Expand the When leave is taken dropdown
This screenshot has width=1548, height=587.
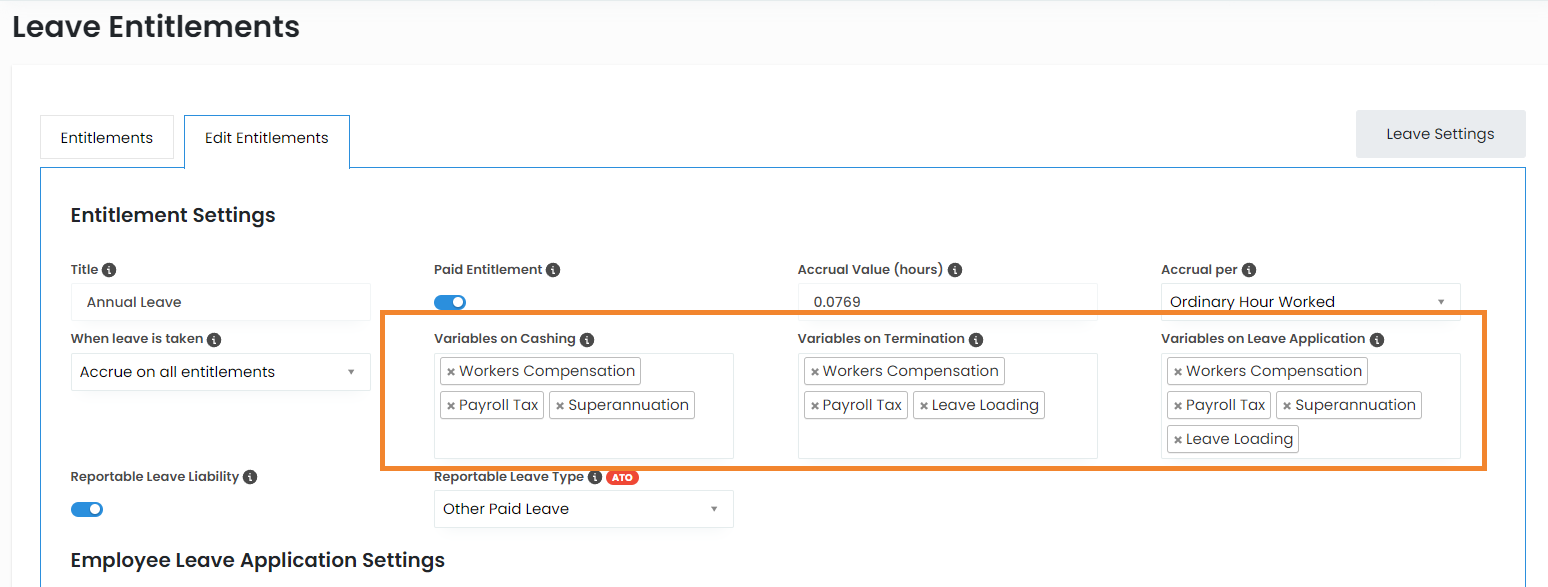(x=220, y=372)
